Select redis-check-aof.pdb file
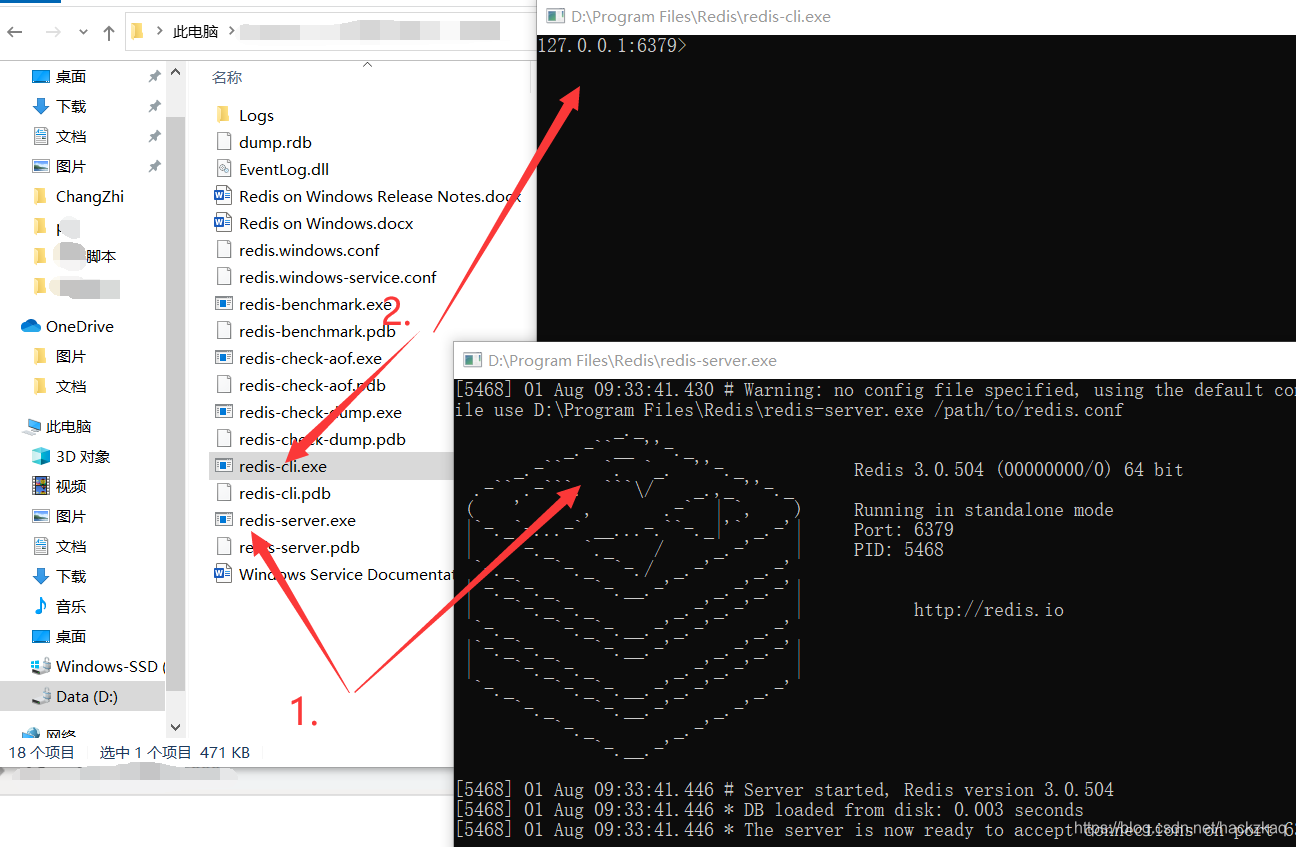Screen dimensions: 1296x847 (312, 385)
